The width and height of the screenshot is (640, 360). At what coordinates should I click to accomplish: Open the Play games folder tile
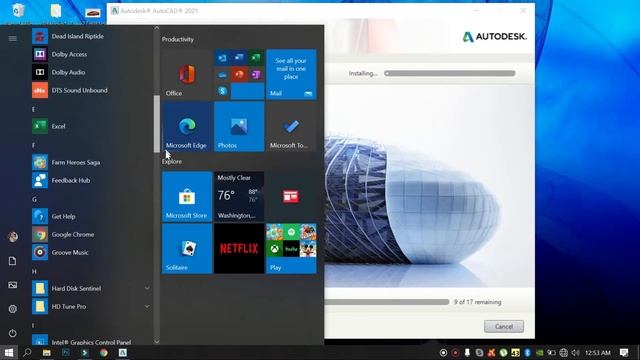[291, 249]
